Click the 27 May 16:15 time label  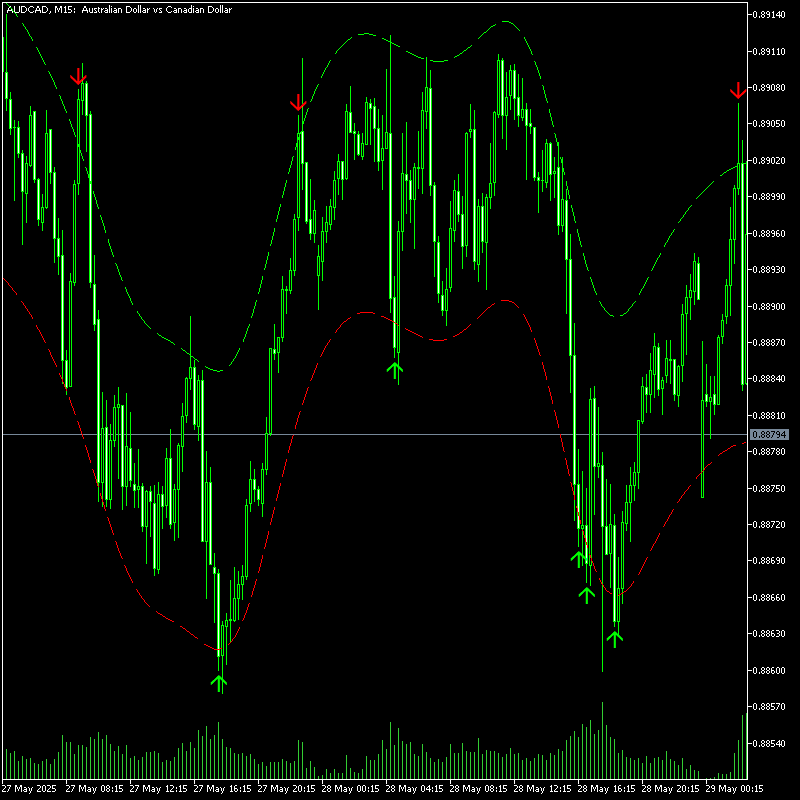point(222,788)
